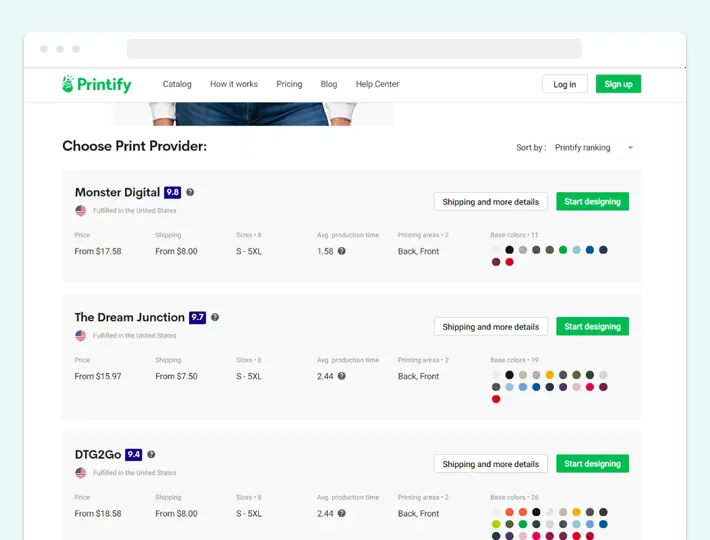The height and width of the screenshot is (540, 710).
Task: Click the model photo thumbnail at top
Action: (252, 114)
